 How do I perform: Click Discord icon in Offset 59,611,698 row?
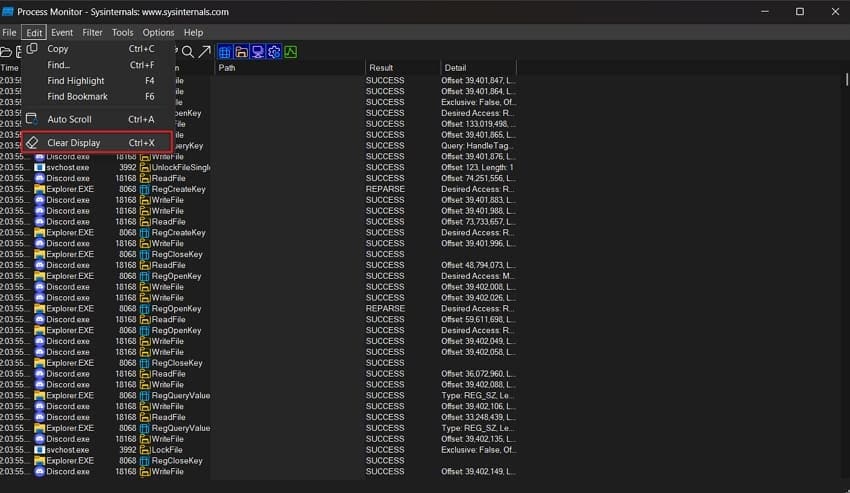40,319
